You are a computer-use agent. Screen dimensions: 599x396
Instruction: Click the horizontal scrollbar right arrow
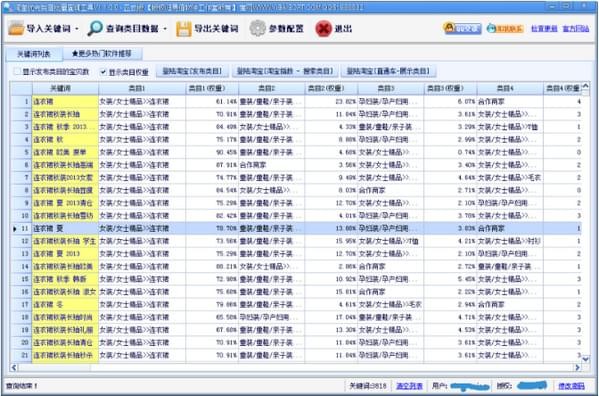coord(577,367)
